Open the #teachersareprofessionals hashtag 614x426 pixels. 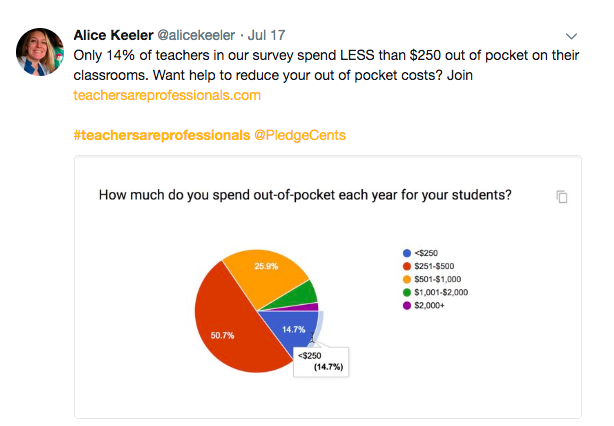pyautogui.click(x=162, y=135)
